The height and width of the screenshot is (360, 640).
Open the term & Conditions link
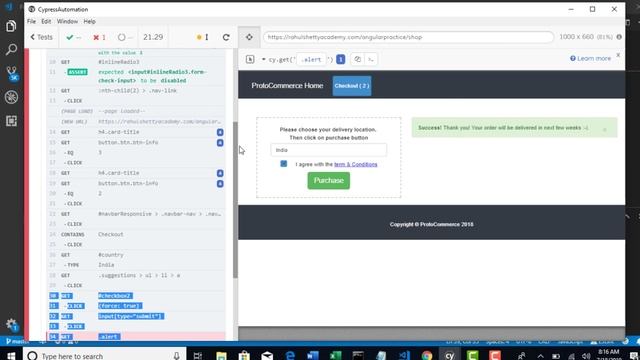coord(356,164)
